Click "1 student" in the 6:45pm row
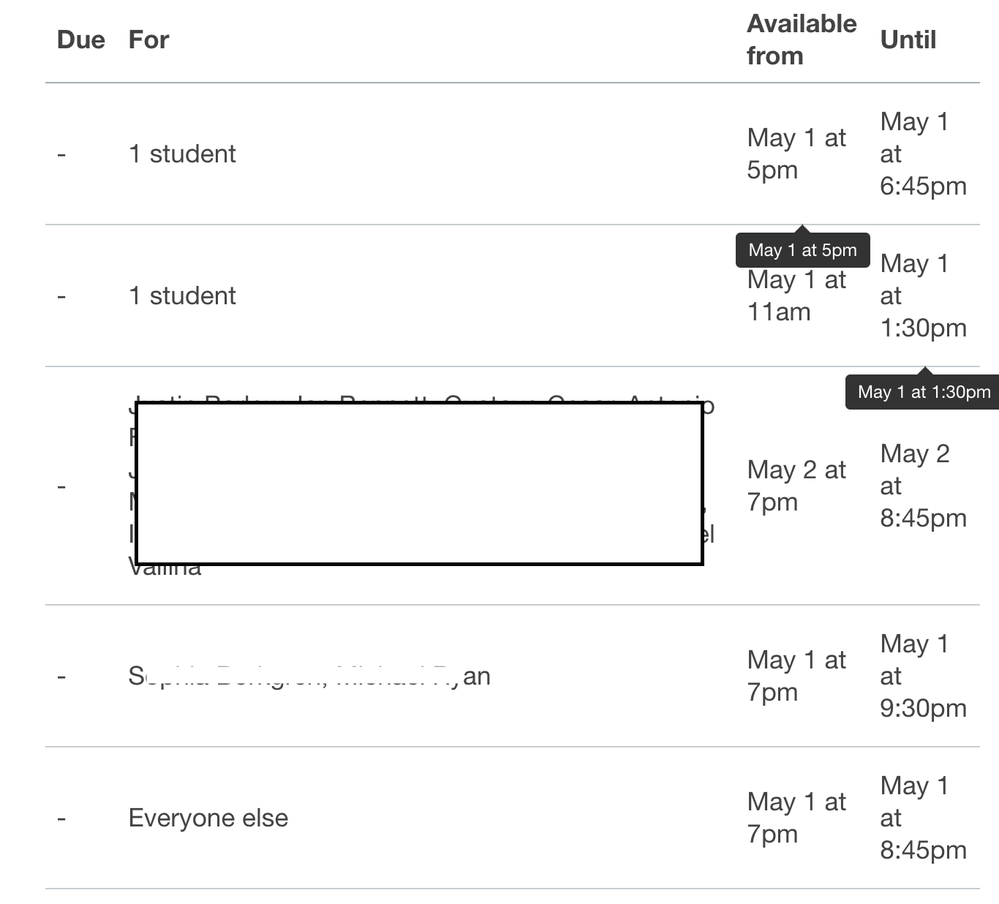Screen dimensions: 999x904 coord(182,154)
